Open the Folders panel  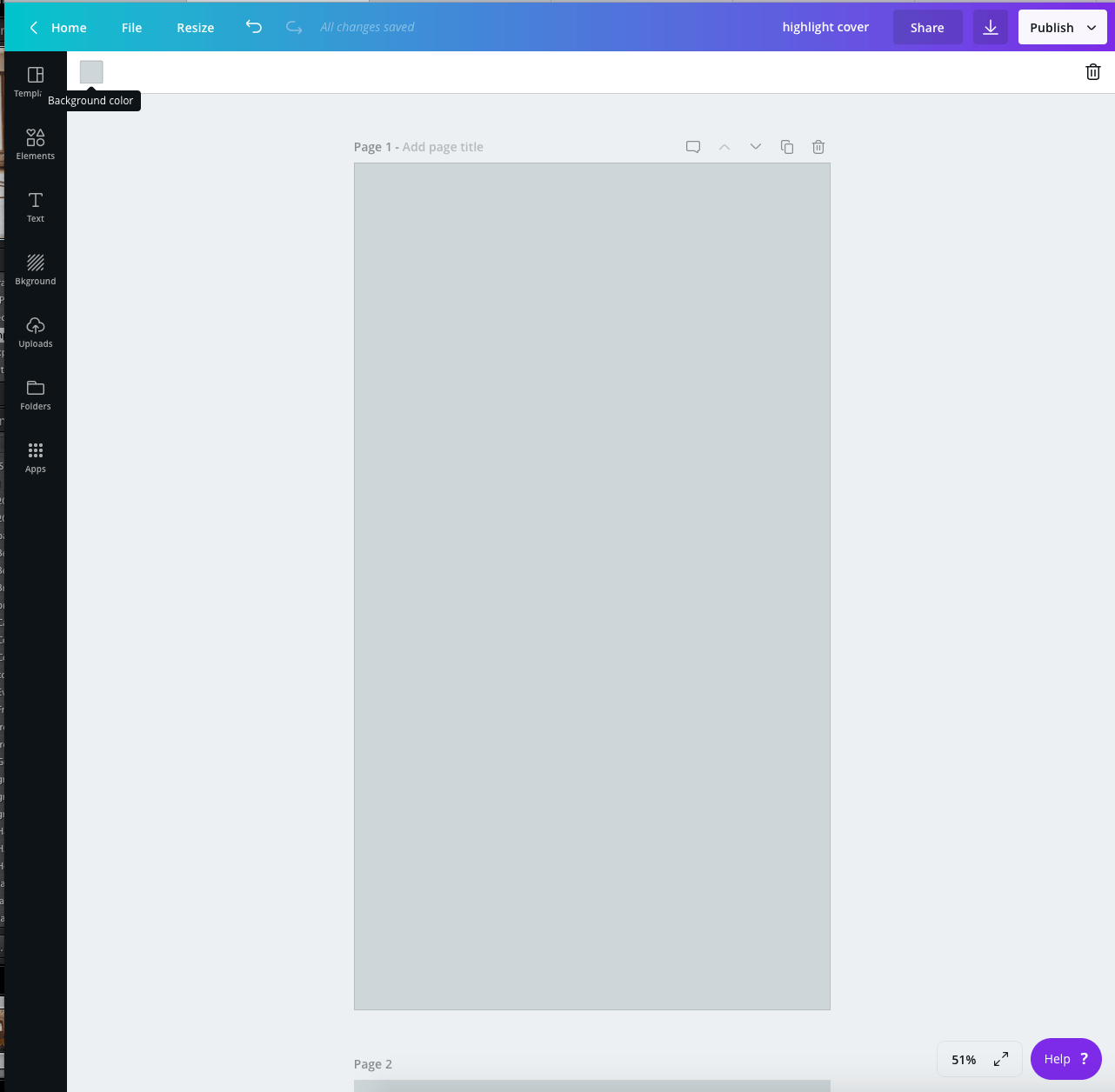coord(35,395)
